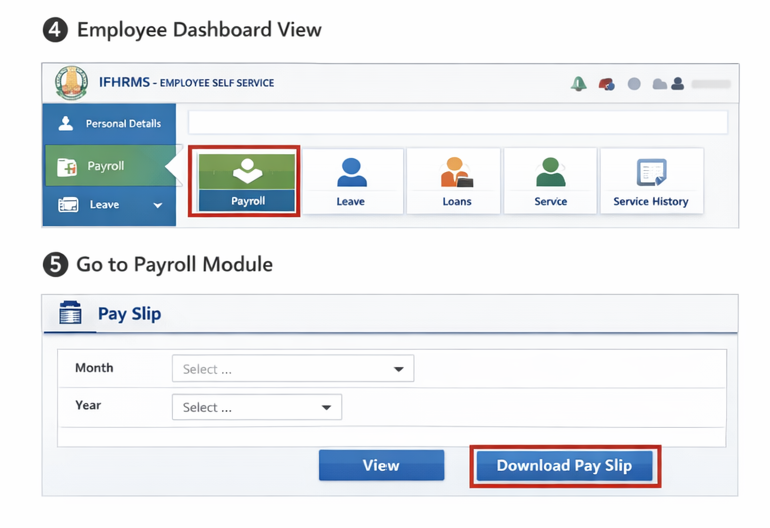The width and height of the screenshot is (770, 528).
Task: Select Personal Details in the sidebar
Action: coord(110,123)
